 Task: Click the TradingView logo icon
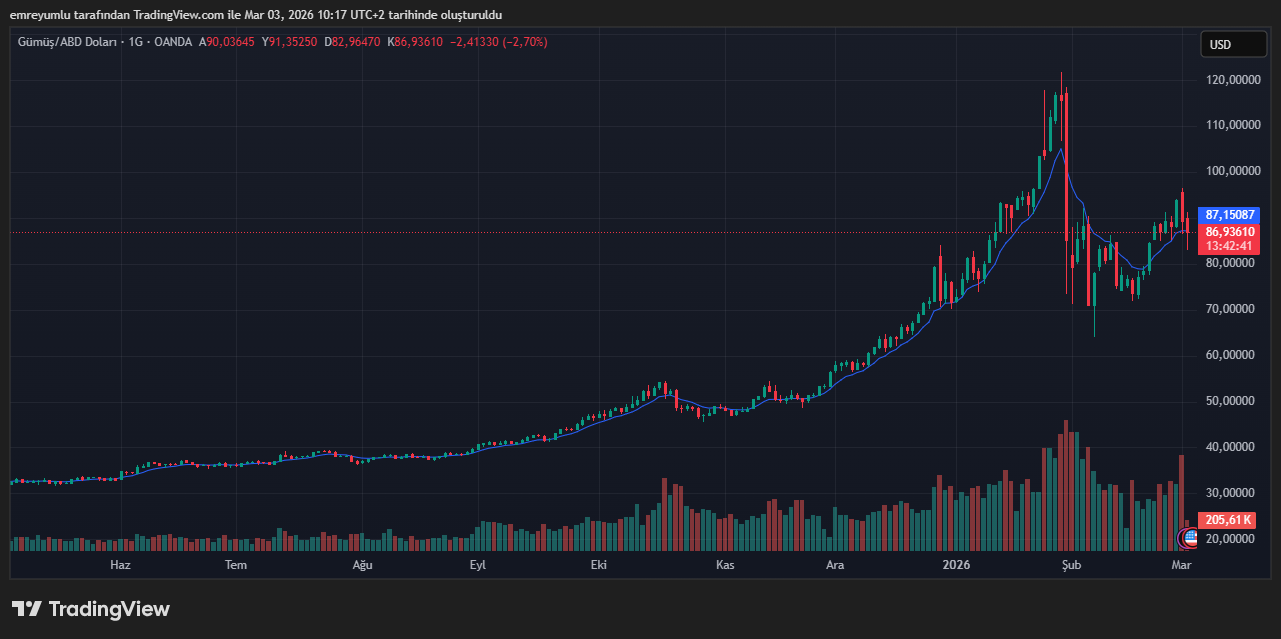pyautogui.click(x=27, y=609)
